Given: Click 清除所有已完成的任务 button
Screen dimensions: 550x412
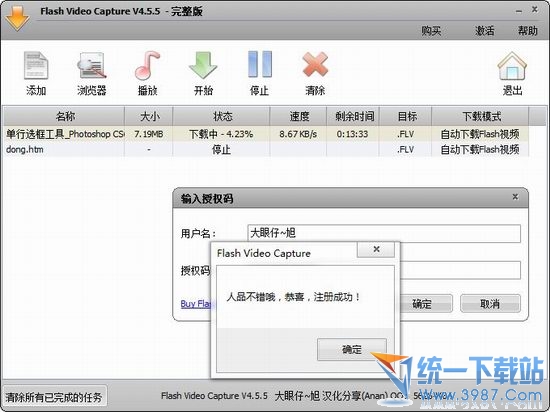Looking at the screenshot, I should coord(54,397).
